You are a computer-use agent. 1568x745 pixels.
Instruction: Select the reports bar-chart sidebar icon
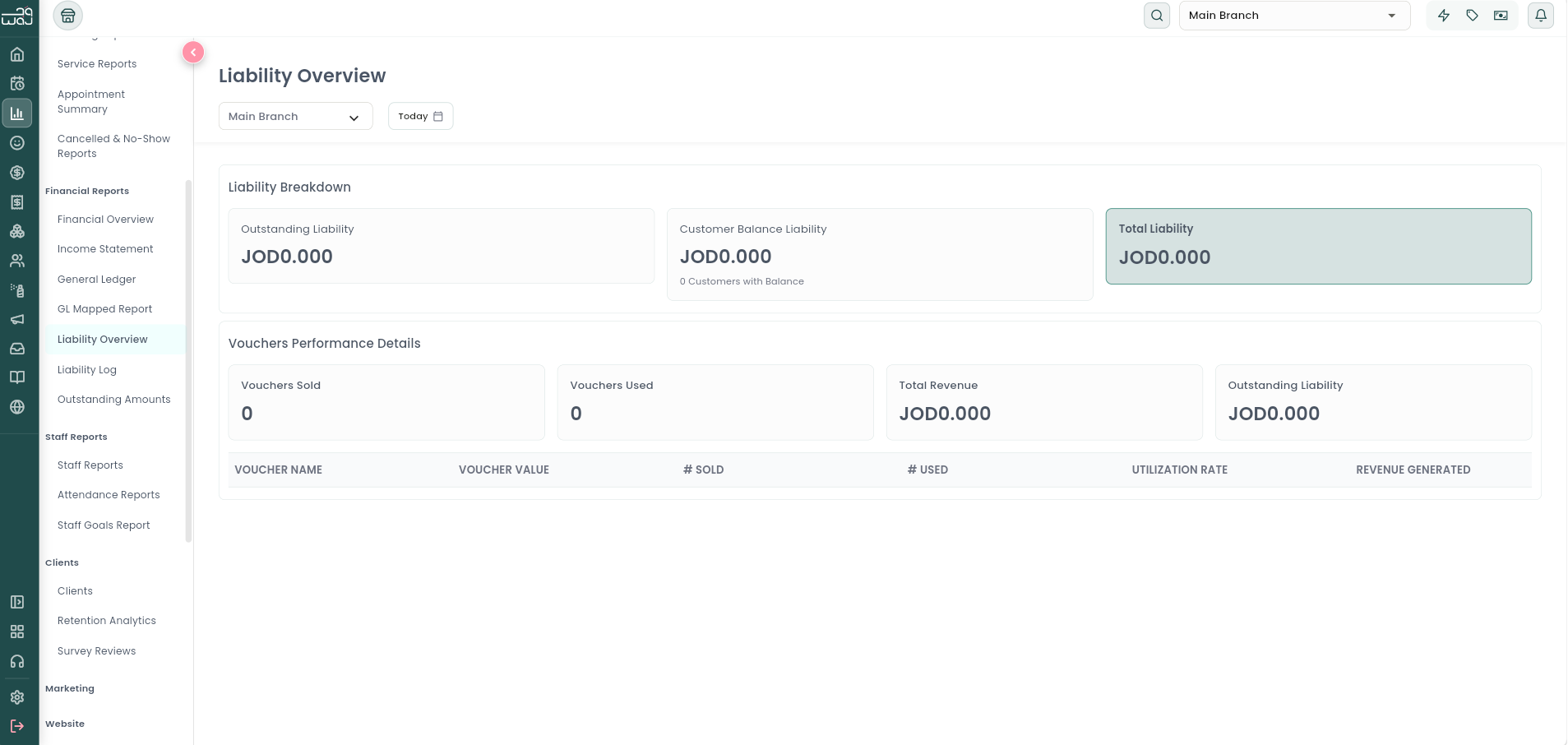click(17, 113)
